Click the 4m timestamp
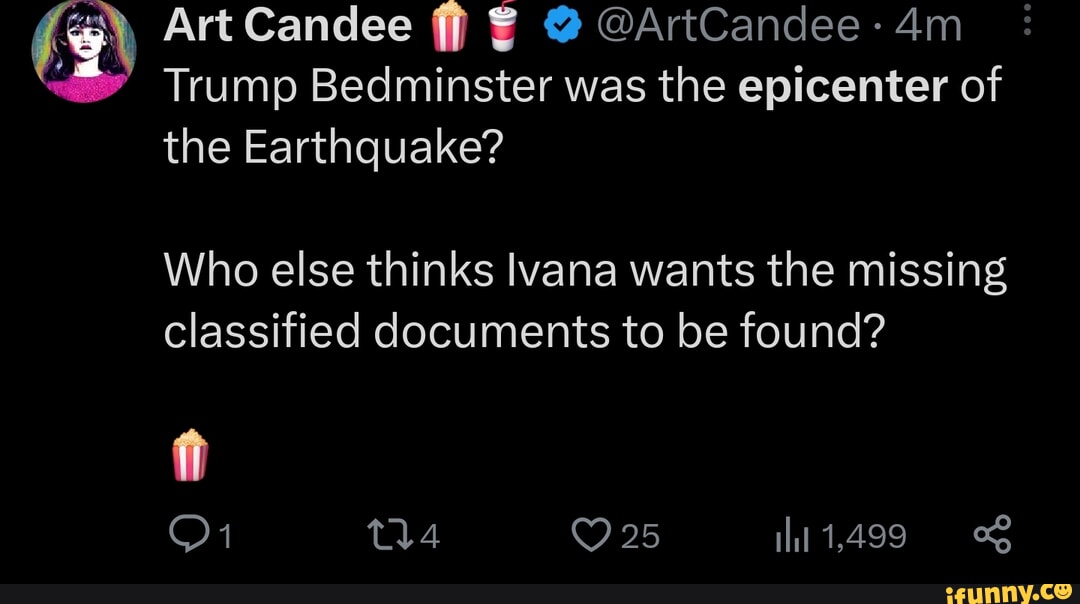The image size is (1080, 604). pyautogui.click(x=929, y=27)
